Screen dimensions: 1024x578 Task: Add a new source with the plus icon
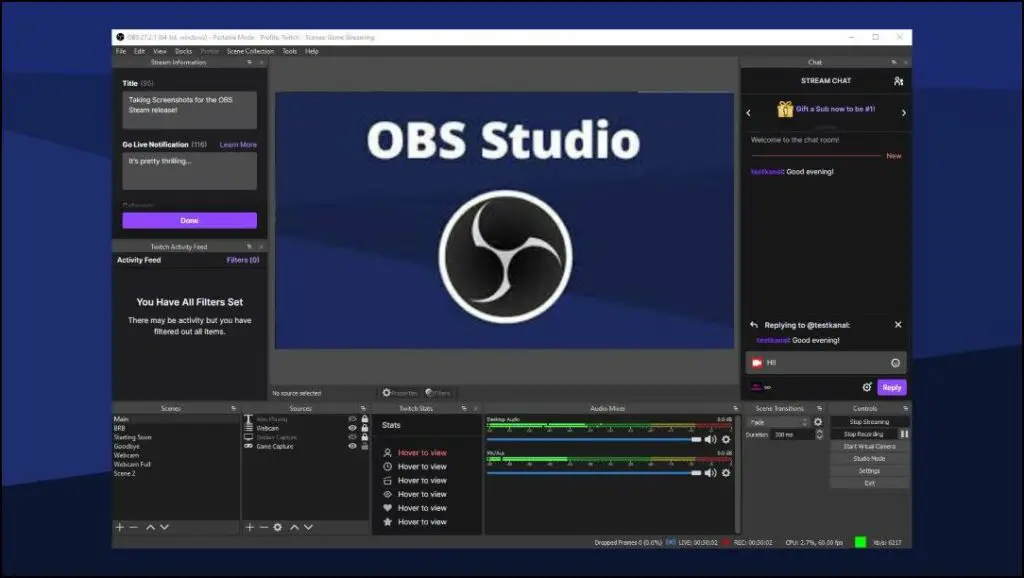pos(249,527)
